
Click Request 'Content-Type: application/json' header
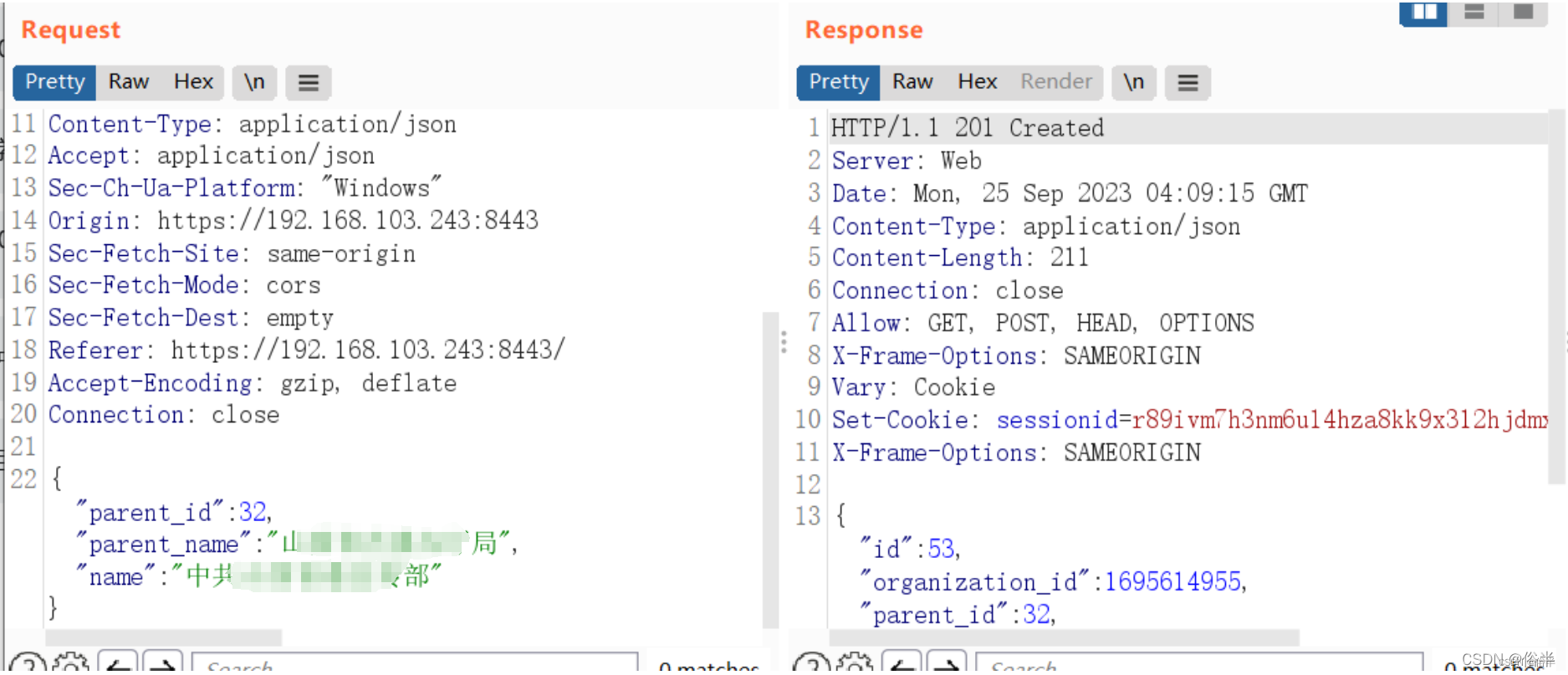(x=252, y=125)
